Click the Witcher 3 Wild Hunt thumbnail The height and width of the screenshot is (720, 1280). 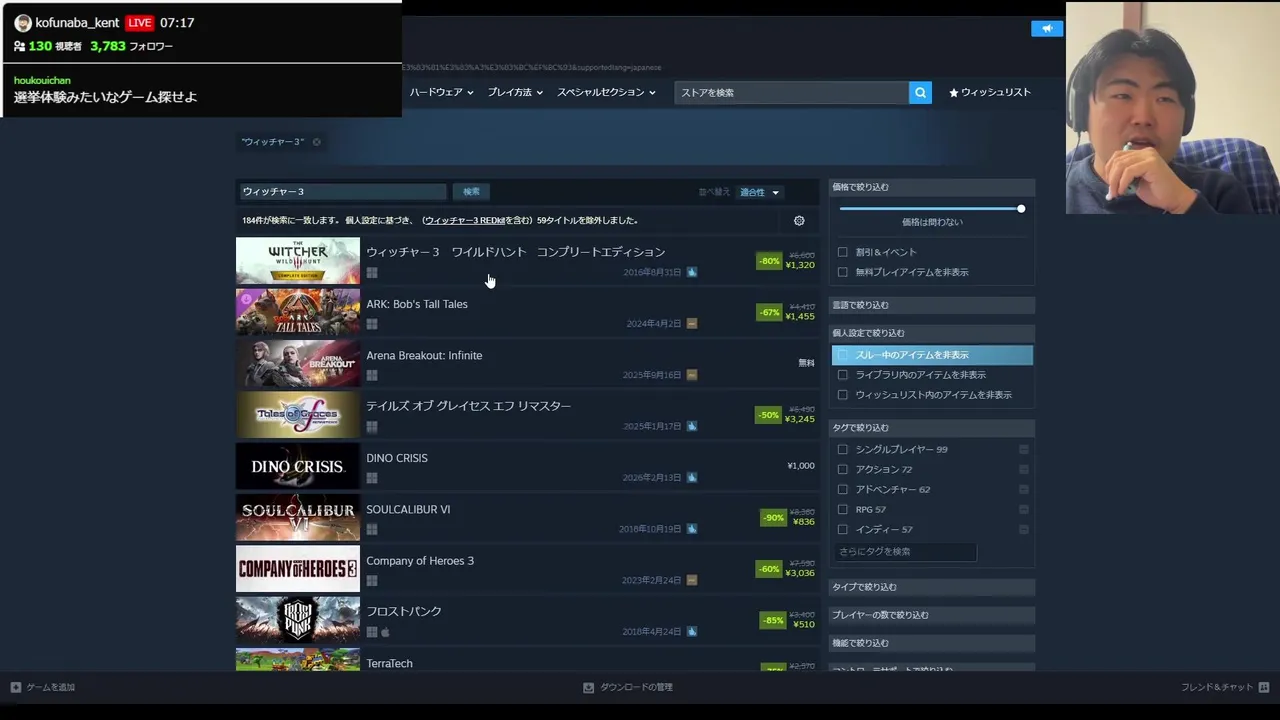[x=298, y=261]
